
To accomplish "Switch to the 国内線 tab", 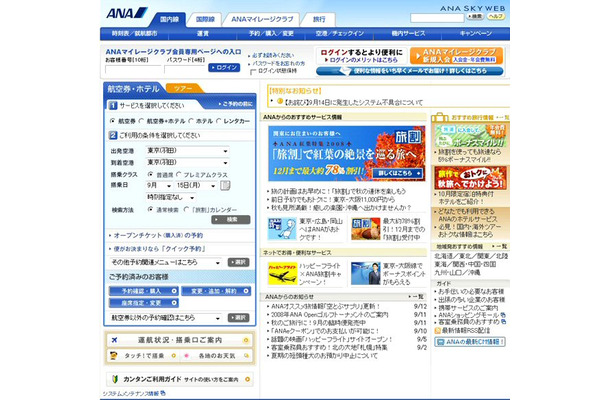I will click(x=169, y=19).
